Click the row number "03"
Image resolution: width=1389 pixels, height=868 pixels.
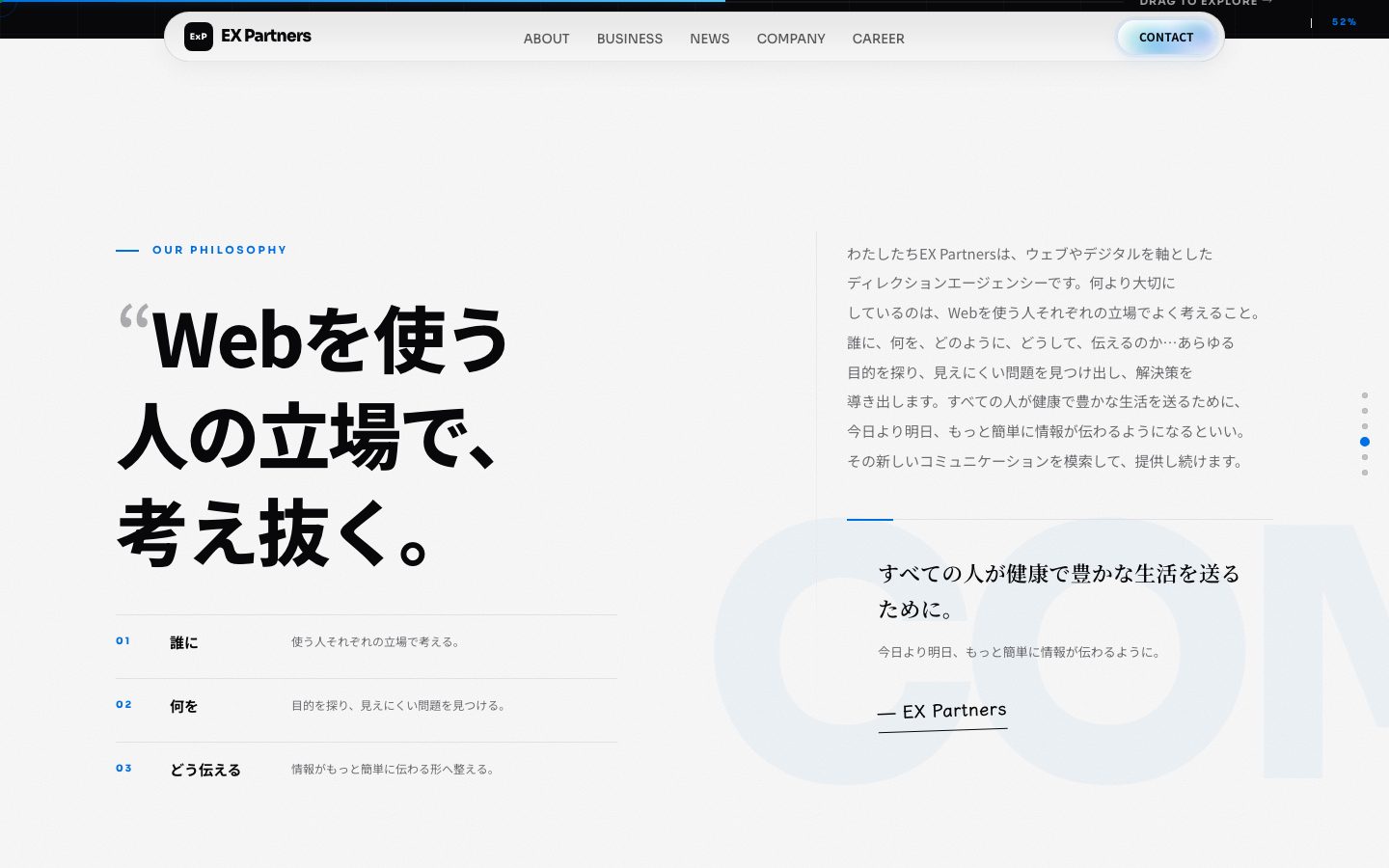point(123,768)
